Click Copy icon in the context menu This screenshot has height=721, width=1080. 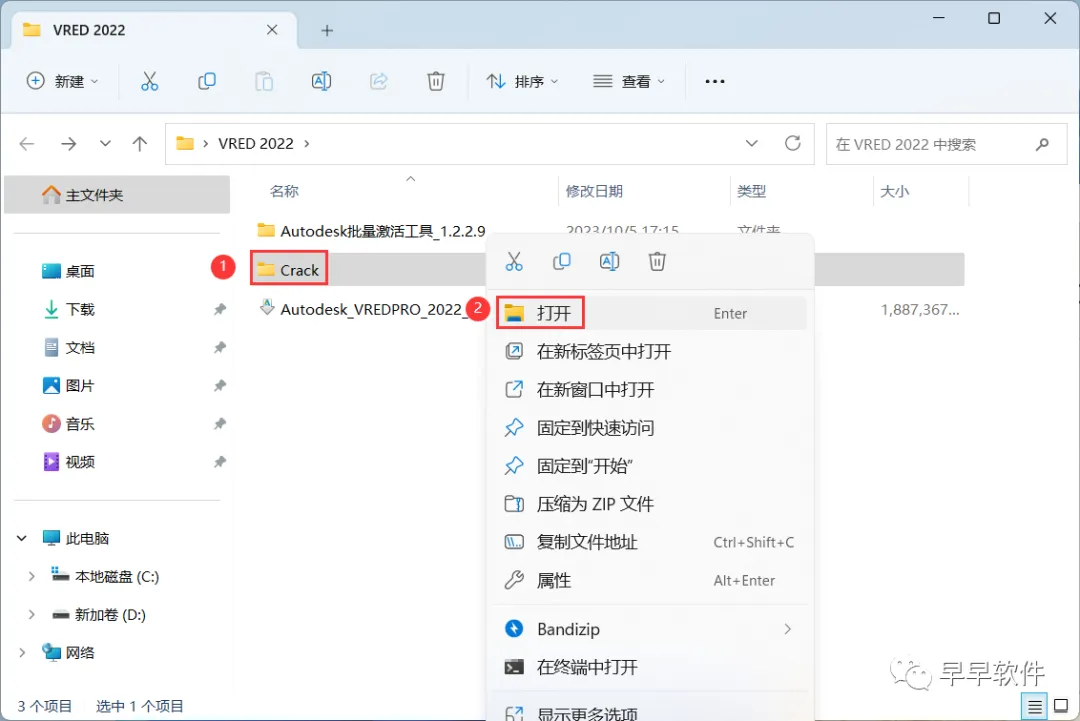pyautogui.click(x=562, y=262)
